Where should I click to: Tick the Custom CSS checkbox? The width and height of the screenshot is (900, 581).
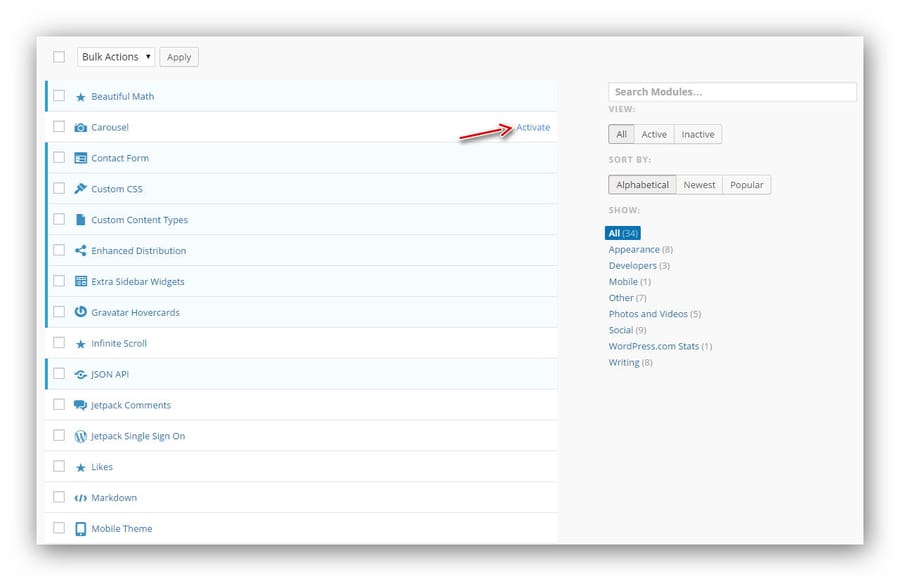pos(59,188)
